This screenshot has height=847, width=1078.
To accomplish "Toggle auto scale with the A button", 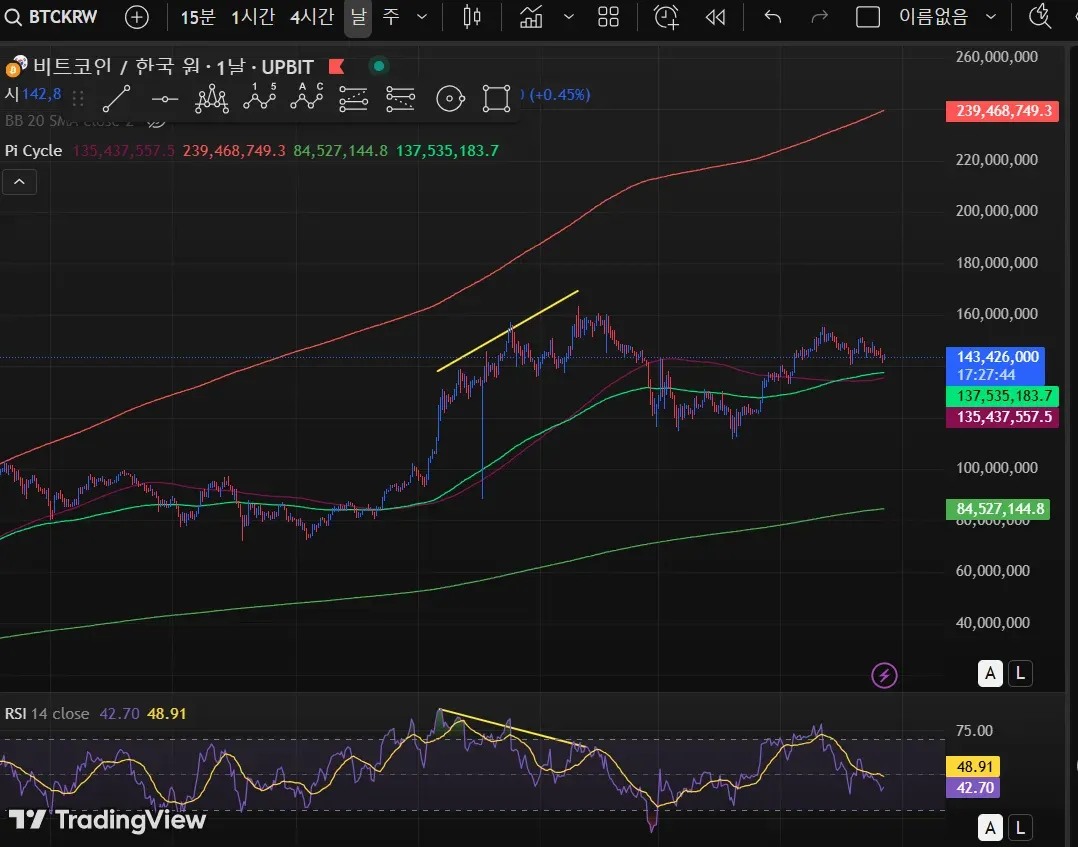I will click(990, 674).
